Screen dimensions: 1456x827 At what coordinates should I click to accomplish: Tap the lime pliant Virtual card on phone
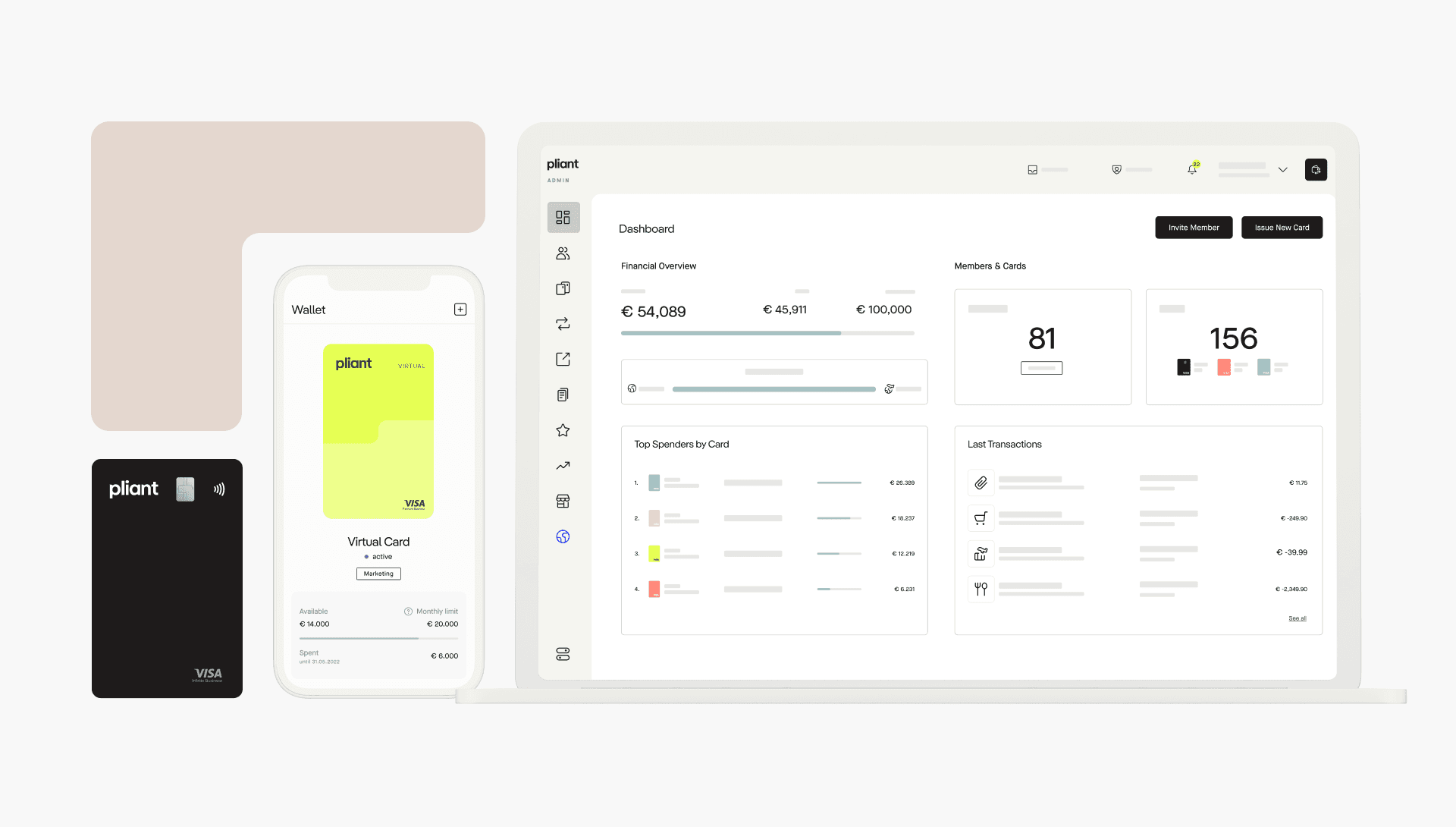tap(378, 432)
